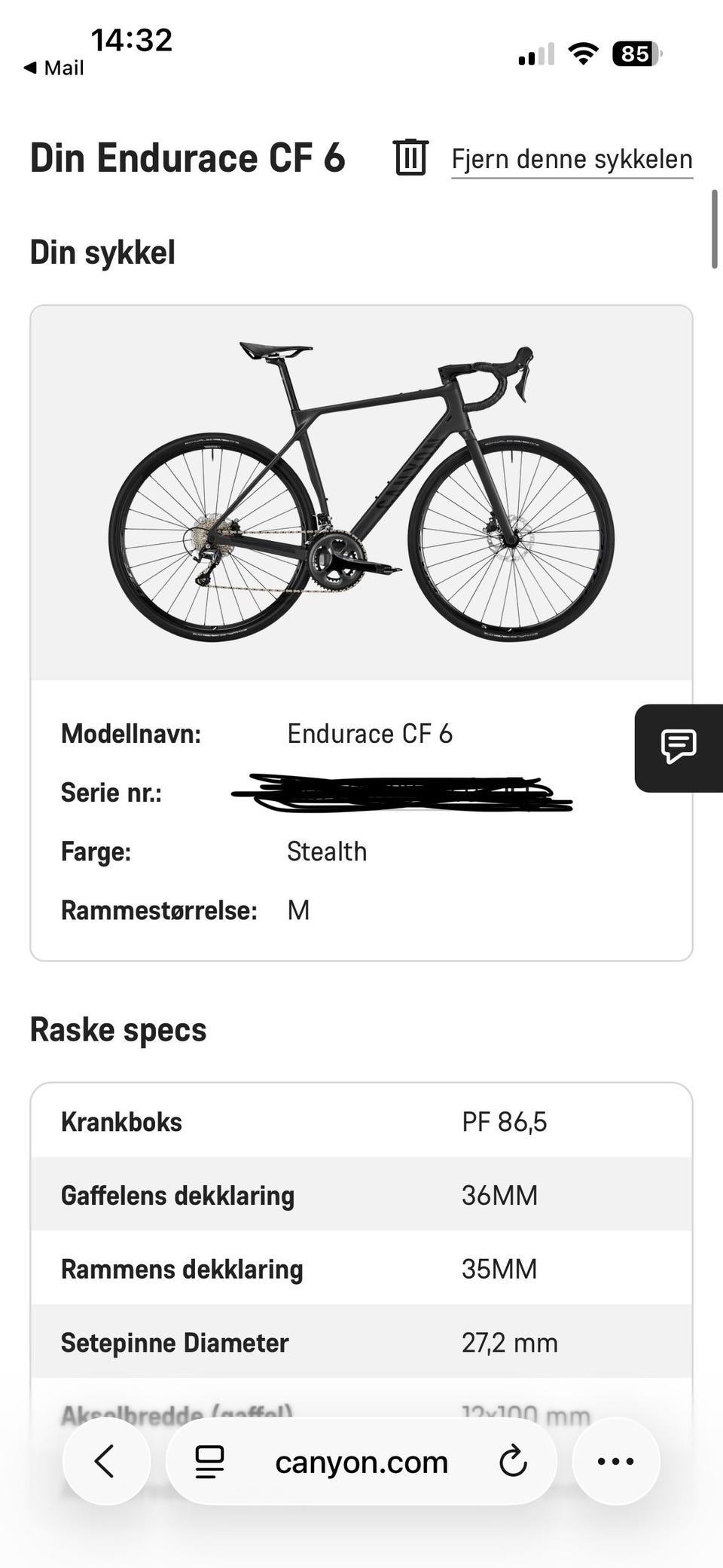This screenshot has width=723, height=1568.
Task: Select the Setepinne Diameter row
Action: (x=361, y=1343)
